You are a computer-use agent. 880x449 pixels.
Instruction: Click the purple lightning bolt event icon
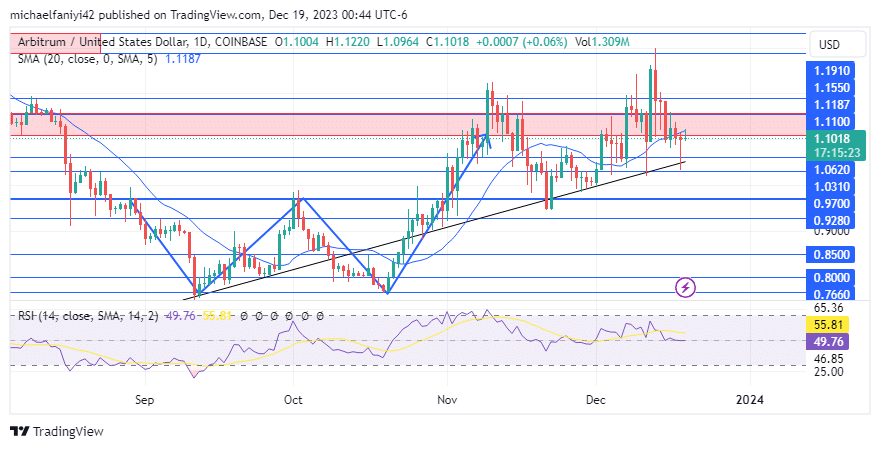[x=685, y=288]
